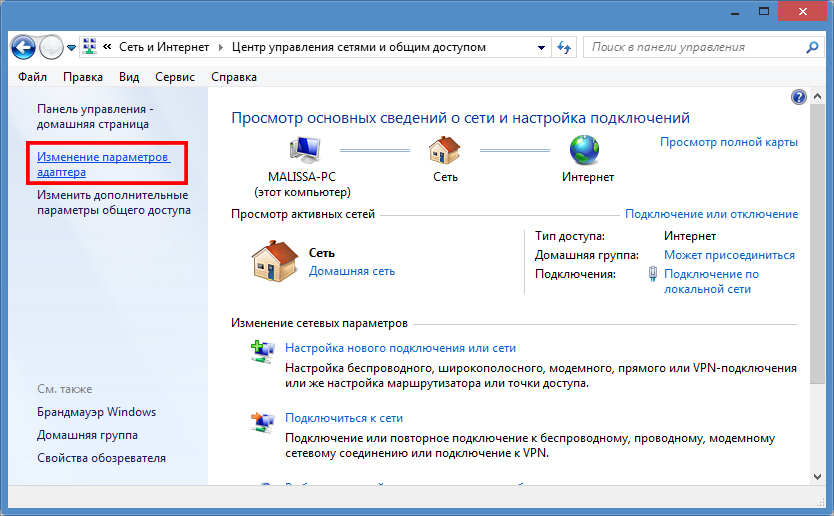The width and height of the screenshot is (834, 516).
Task: Click Подключение или отключение link
Action: [x=711, y=214]
